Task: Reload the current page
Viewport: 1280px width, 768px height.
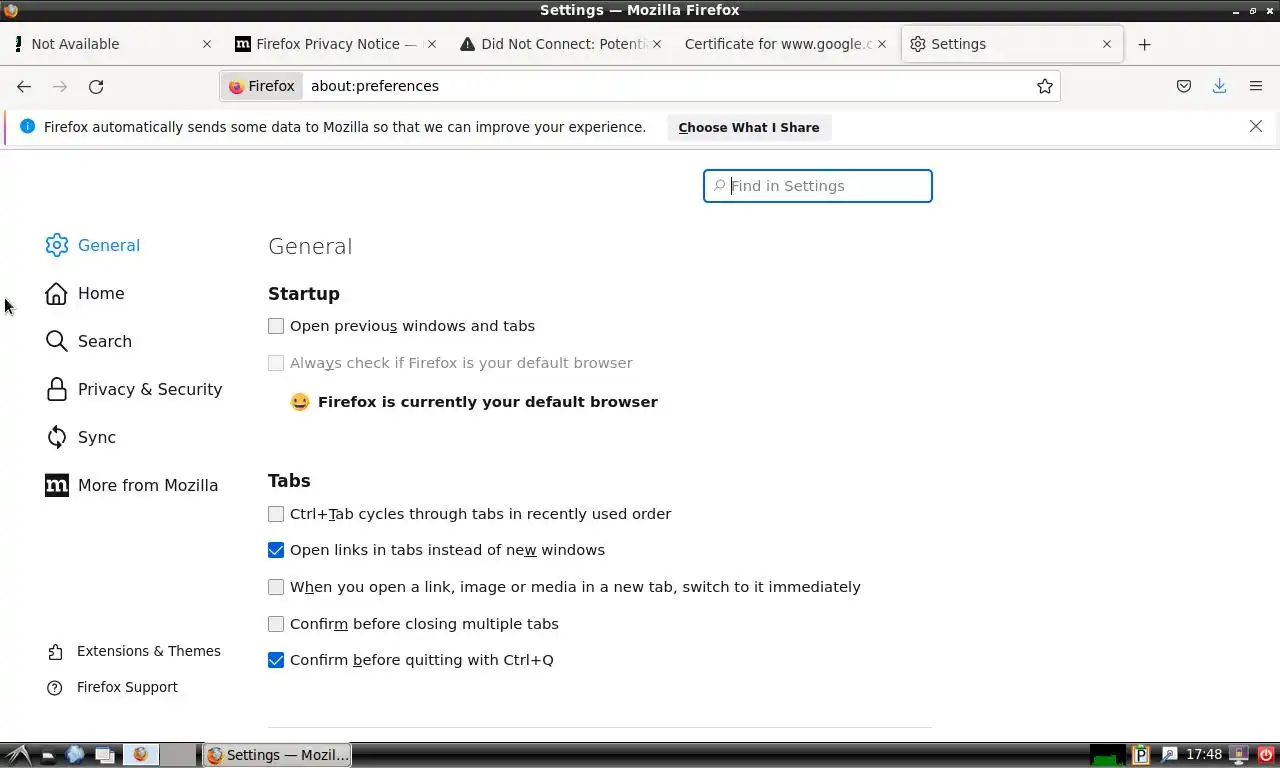Action: (96, 86)
